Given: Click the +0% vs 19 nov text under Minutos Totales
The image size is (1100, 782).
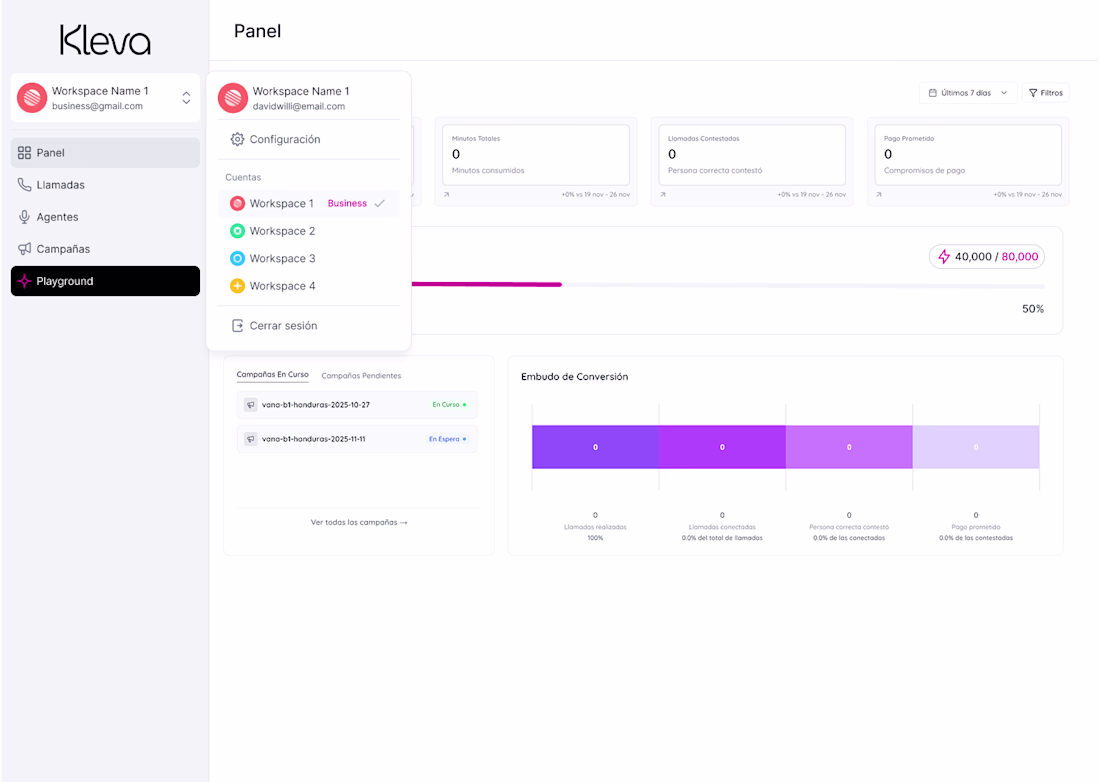Looking at the screenshot, I should (x=596, y=195).
